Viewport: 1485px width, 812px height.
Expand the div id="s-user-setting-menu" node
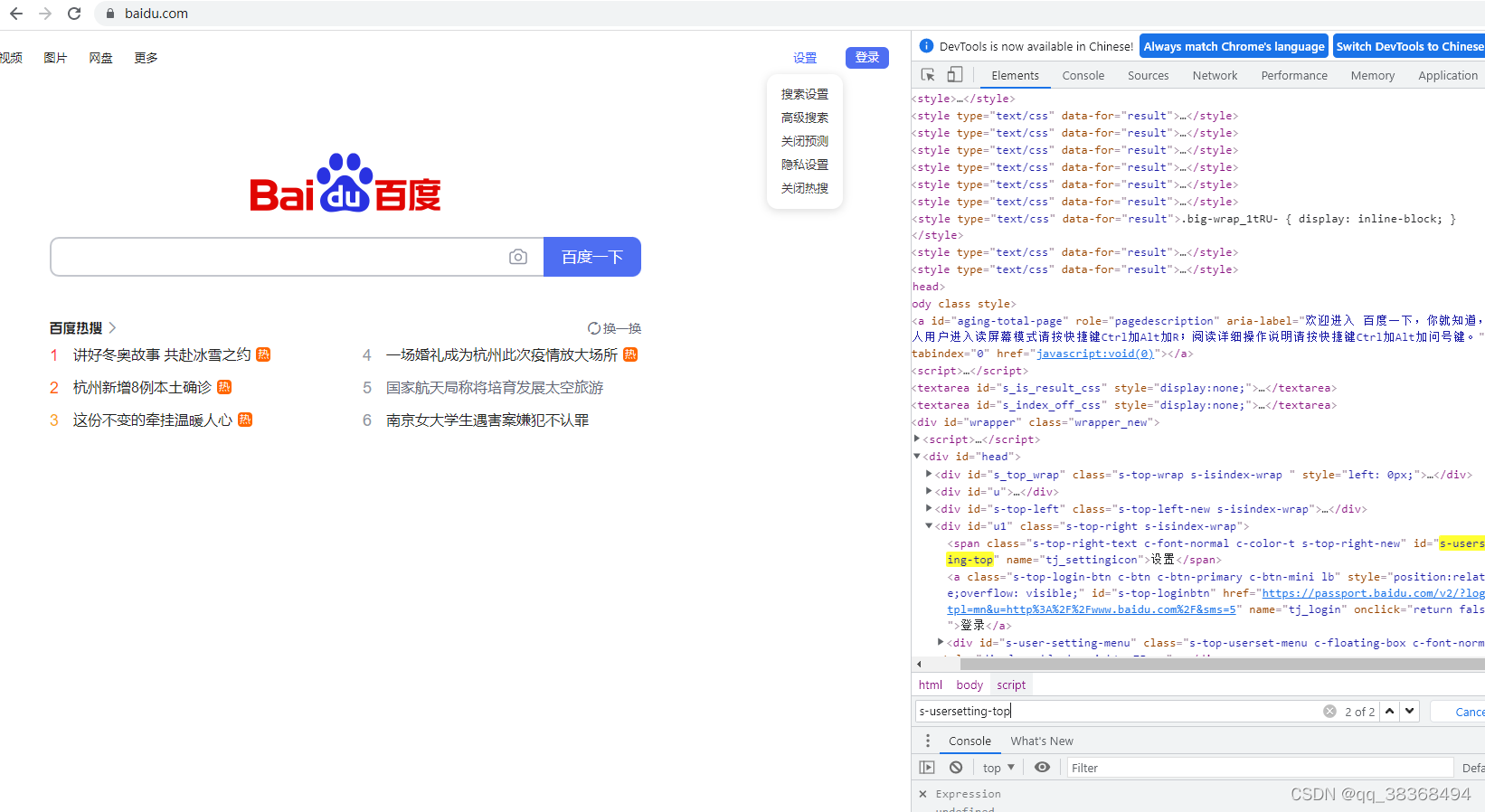[941, 642]
